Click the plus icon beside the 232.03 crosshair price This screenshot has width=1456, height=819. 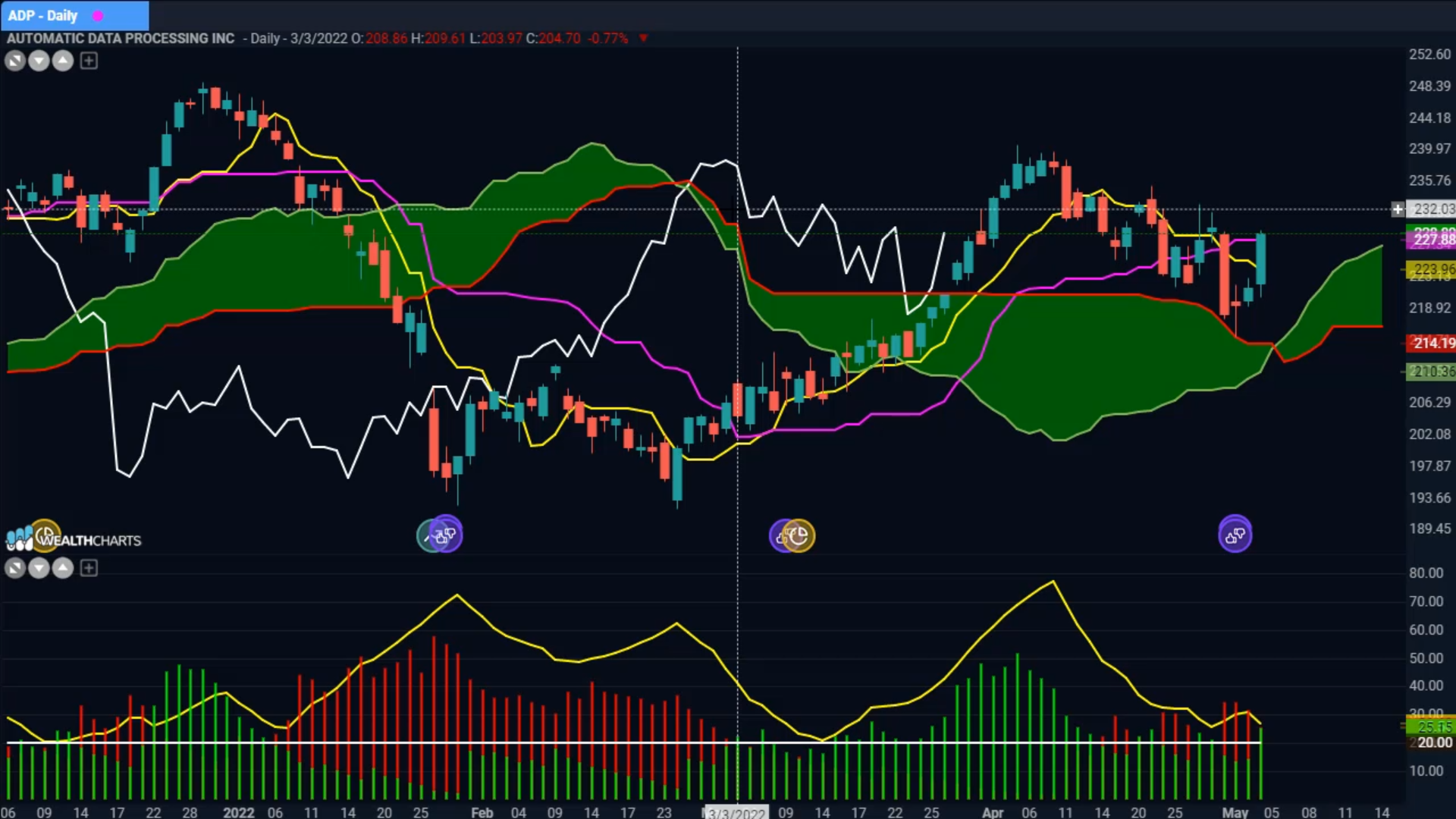(x=1398, y=209)
